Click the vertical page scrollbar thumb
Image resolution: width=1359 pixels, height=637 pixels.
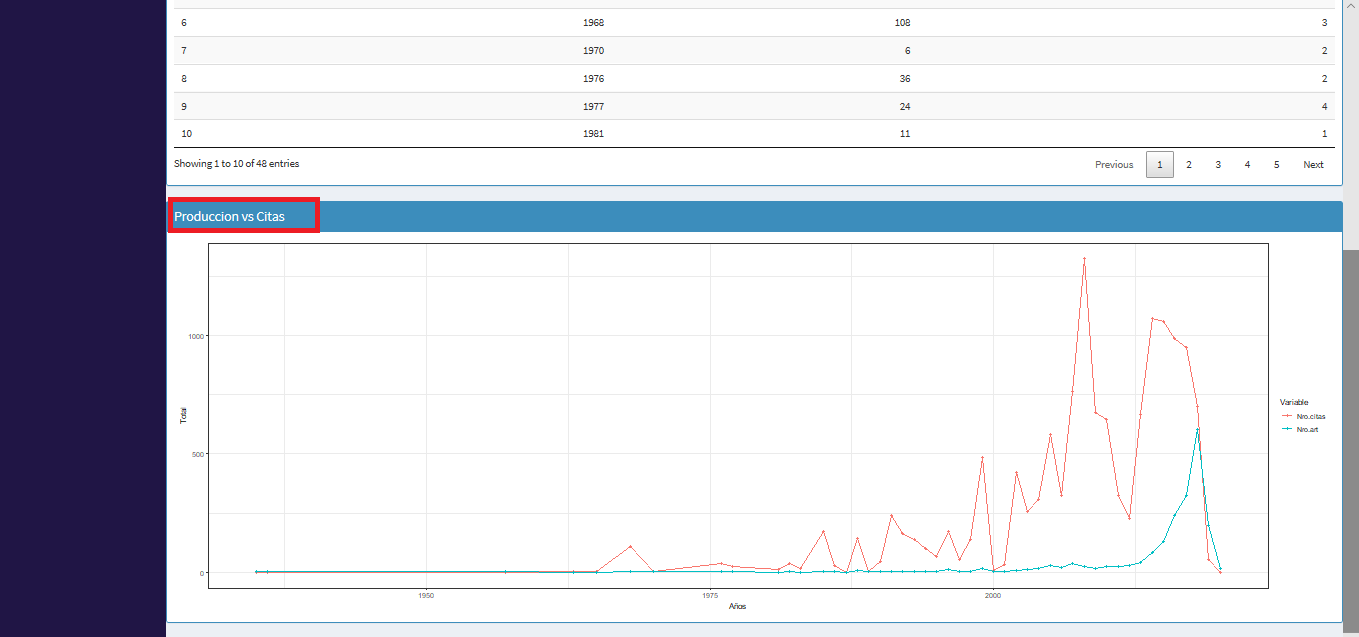1350,440
